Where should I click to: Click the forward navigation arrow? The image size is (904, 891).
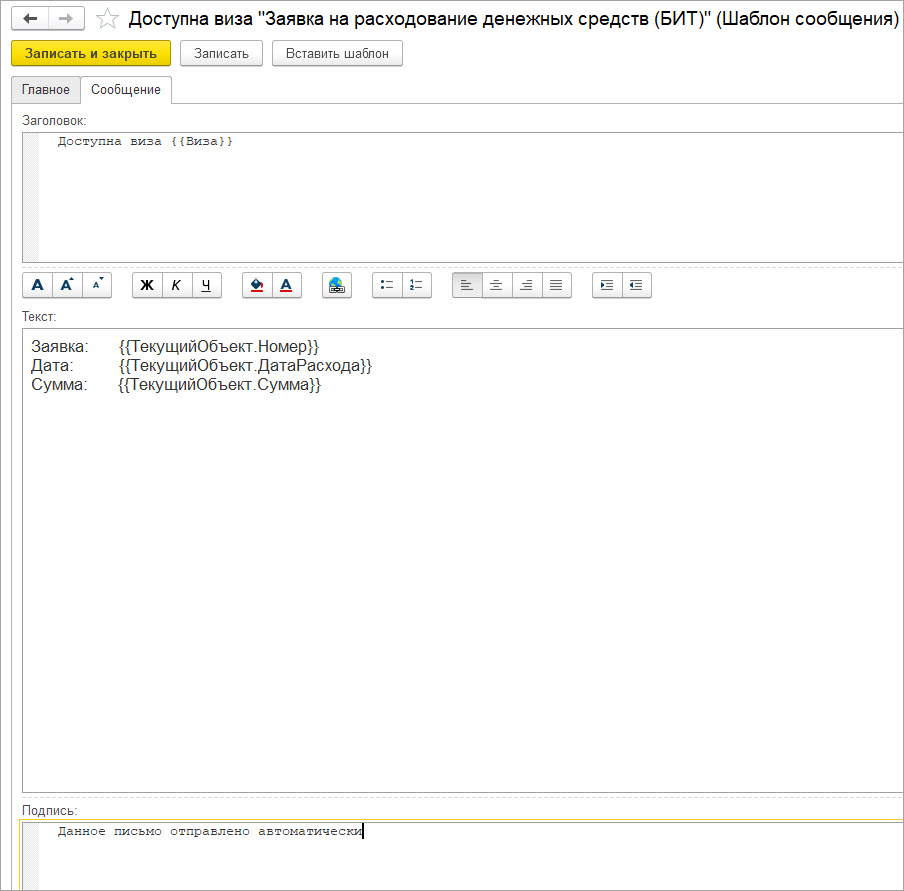66,19
